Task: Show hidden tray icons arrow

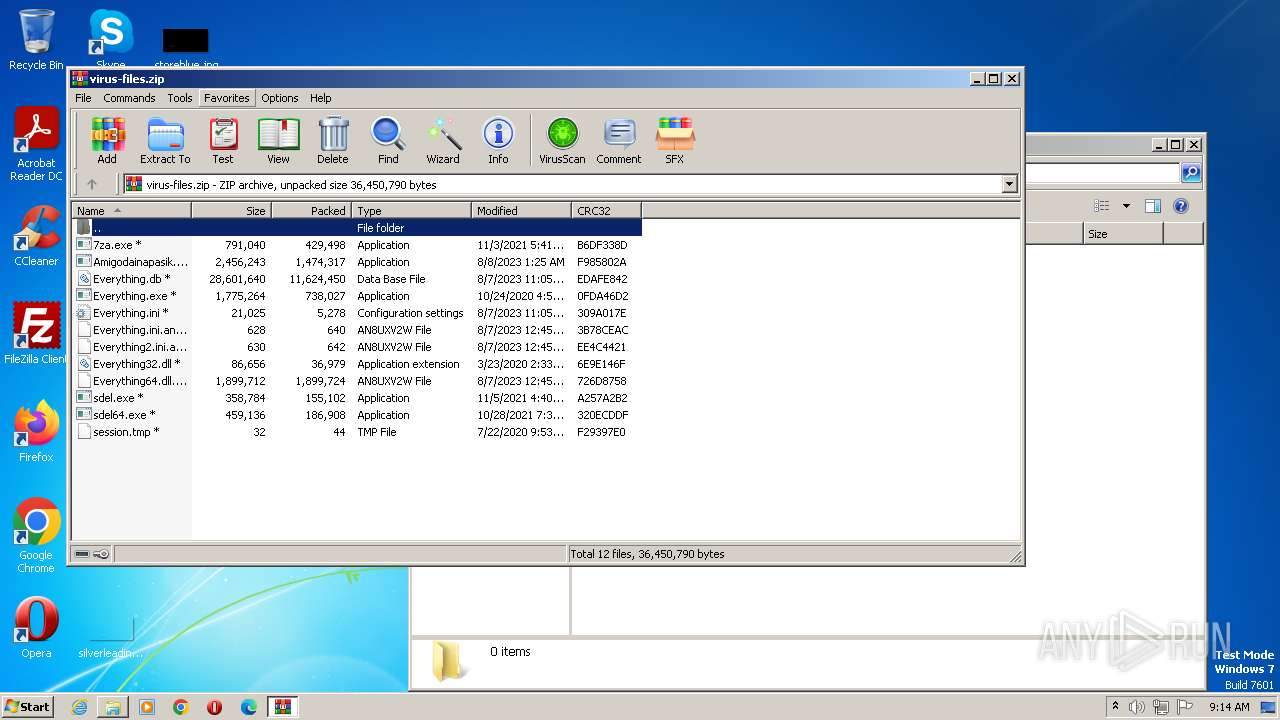Action: (x=1115, y=707)
